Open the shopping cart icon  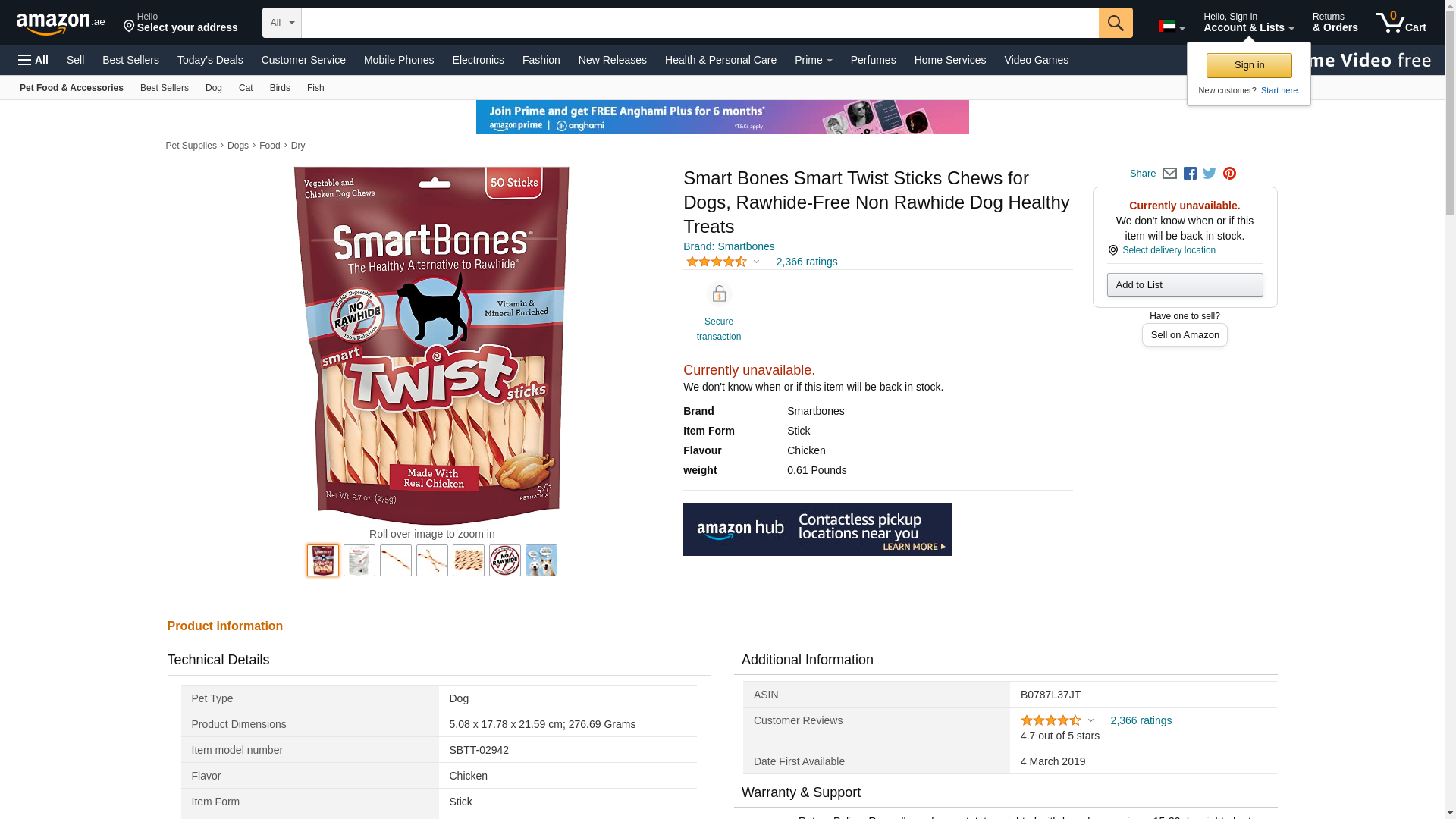coord(1401,23)
